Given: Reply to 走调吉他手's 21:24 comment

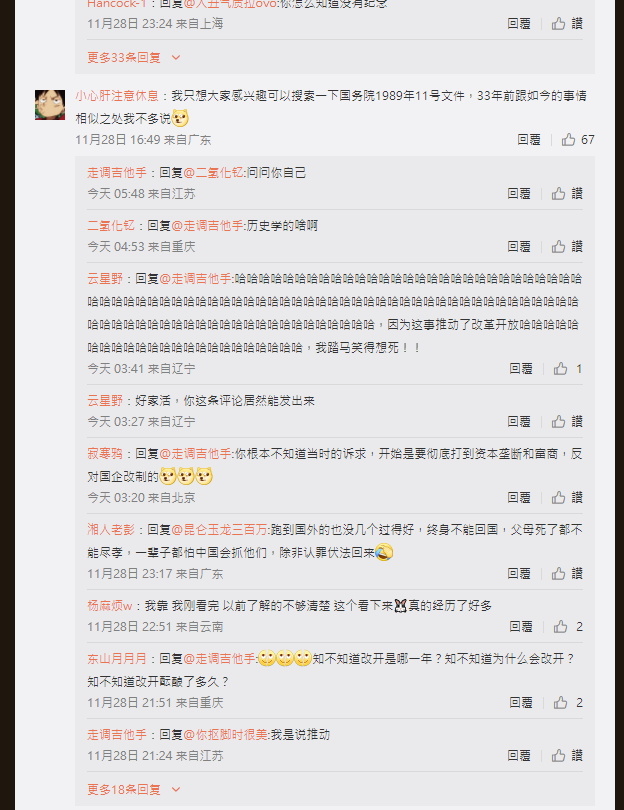Looking at the screenshot, I should click(x=519, y=756).
